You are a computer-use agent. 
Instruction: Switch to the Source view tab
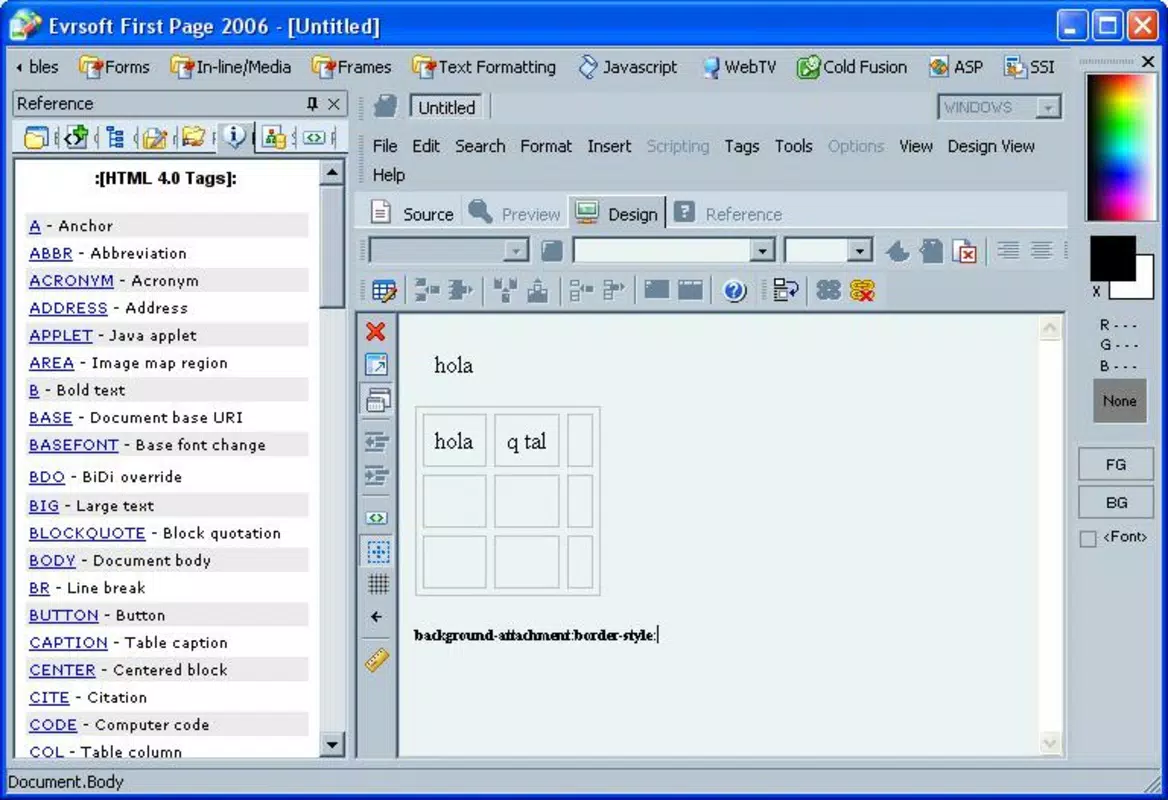click(413, 214)
